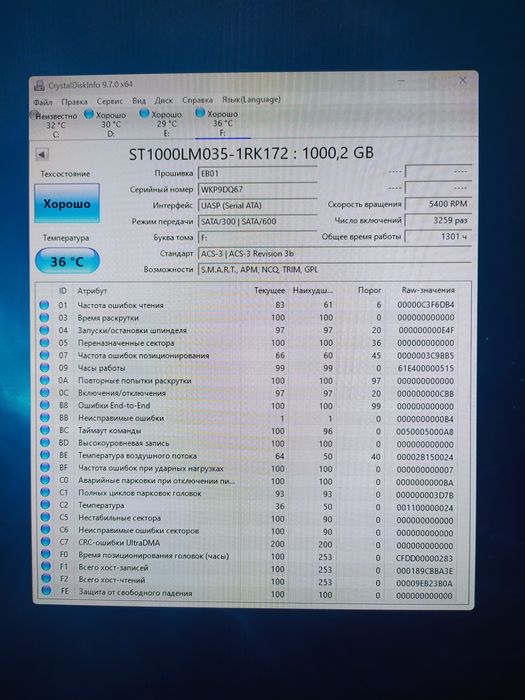Click the serial number field WKP9DQ67
This screenshot has height=700, width=525.
tap(257, 189)
